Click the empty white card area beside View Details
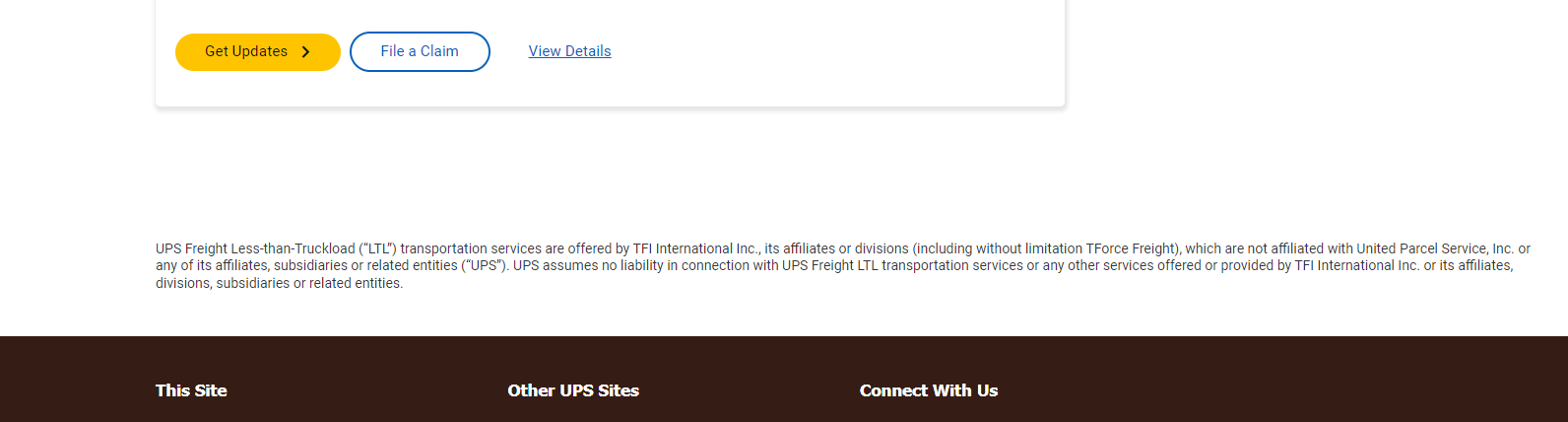1568x422 pixels. point(837,51)
